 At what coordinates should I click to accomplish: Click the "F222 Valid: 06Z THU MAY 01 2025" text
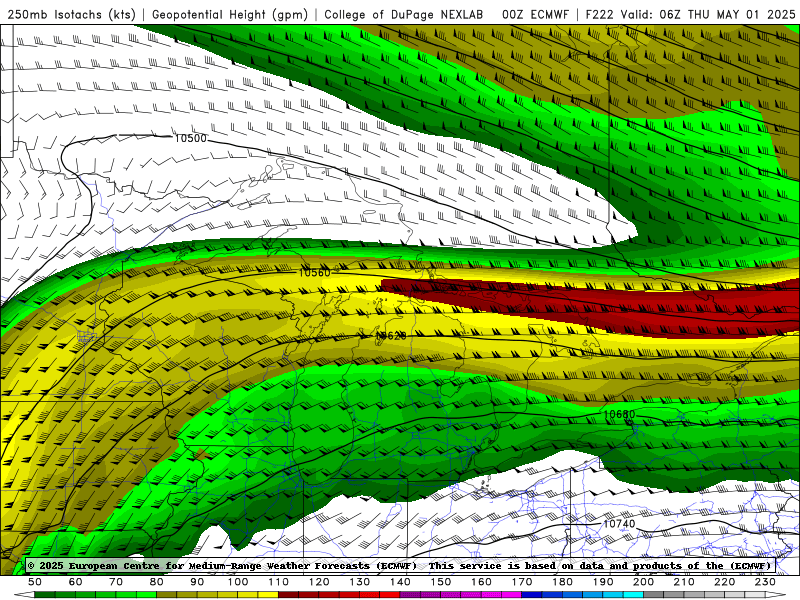pyautogui.click(x=690, y=15)
